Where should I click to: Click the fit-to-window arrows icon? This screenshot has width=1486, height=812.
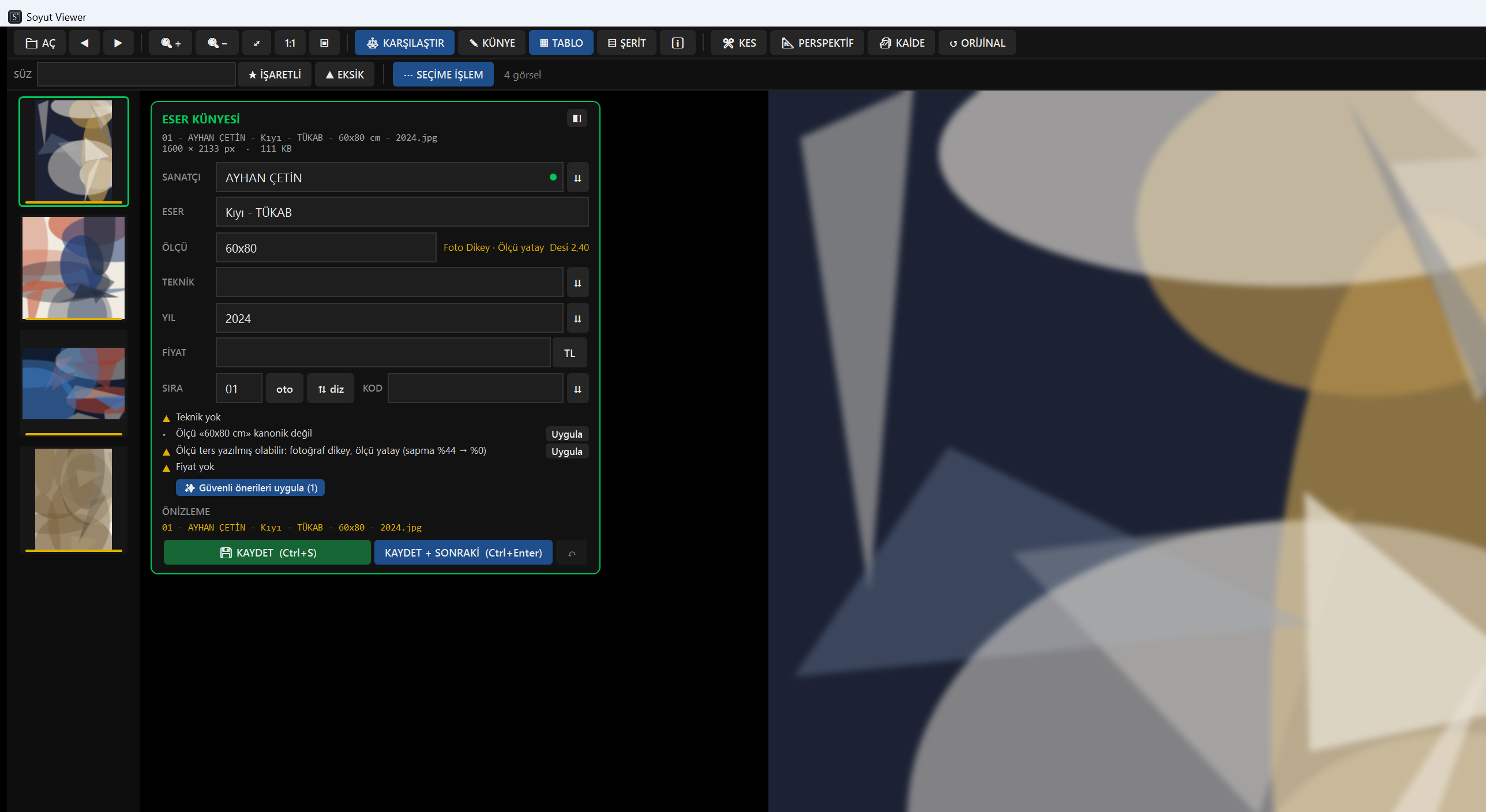coord(257,43)
